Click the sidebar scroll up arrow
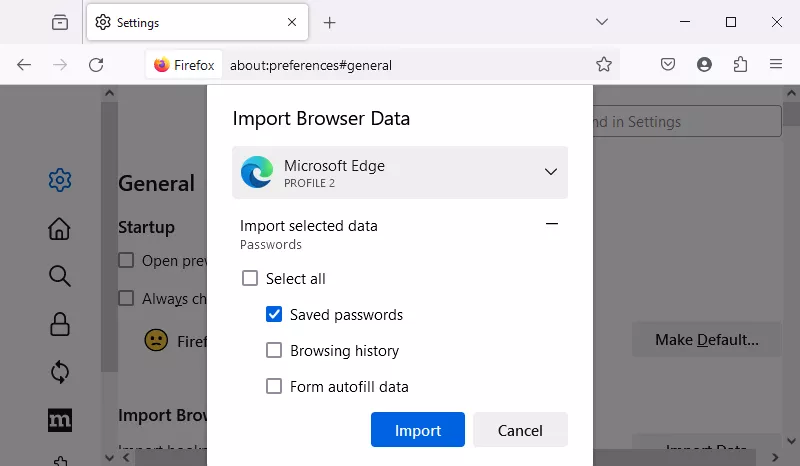 (109, 93)
